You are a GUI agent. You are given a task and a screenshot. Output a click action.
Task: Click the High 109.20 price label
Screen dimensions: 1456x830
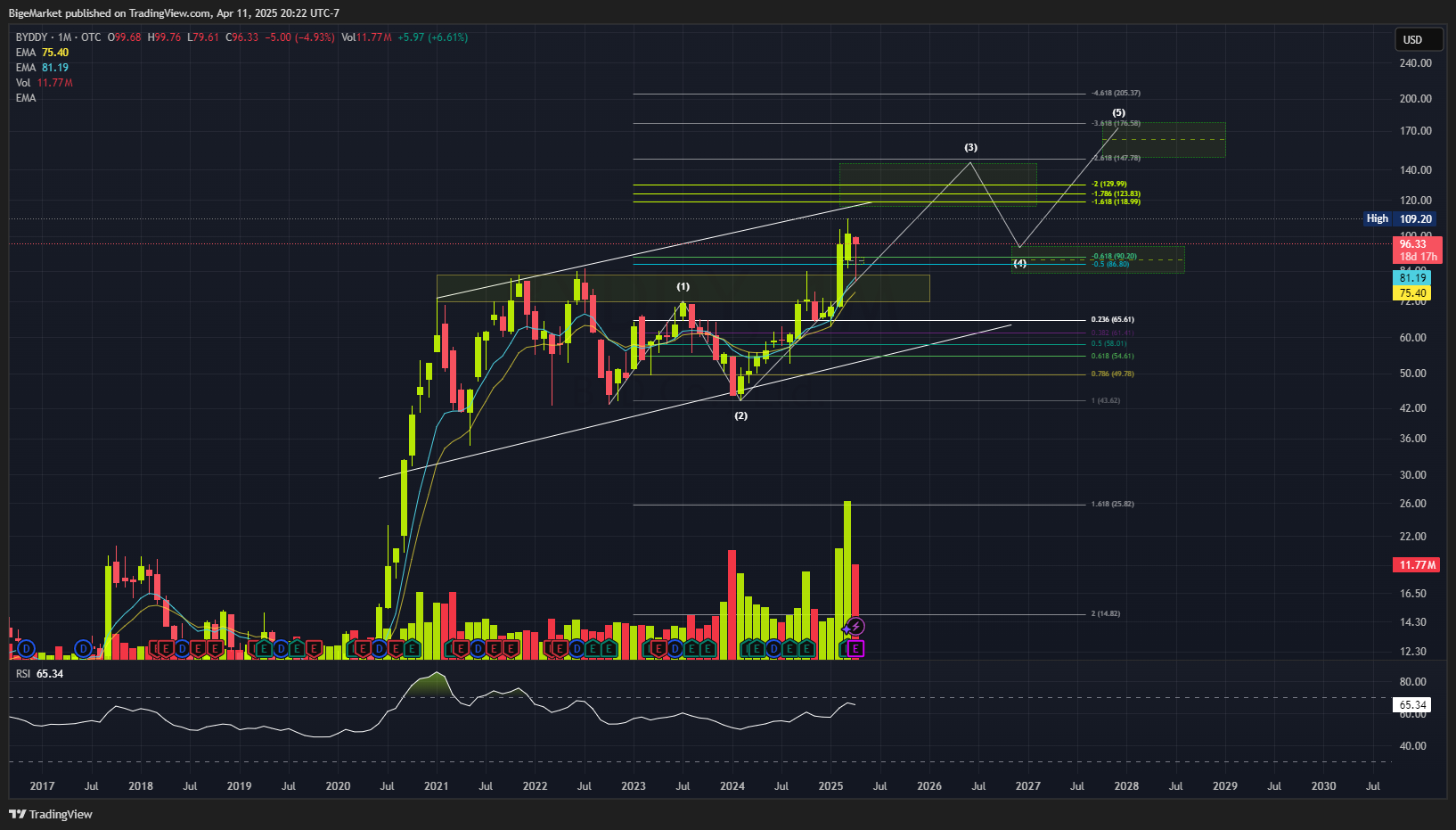click(x=1400, y=218)
